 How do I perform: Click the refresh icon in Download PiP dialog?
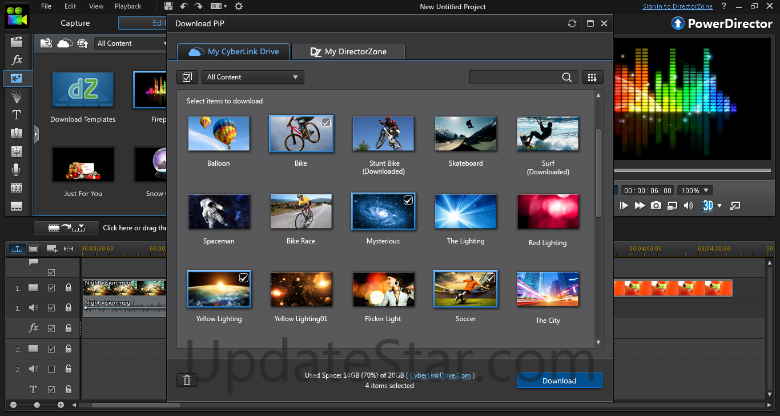point(572,23)
